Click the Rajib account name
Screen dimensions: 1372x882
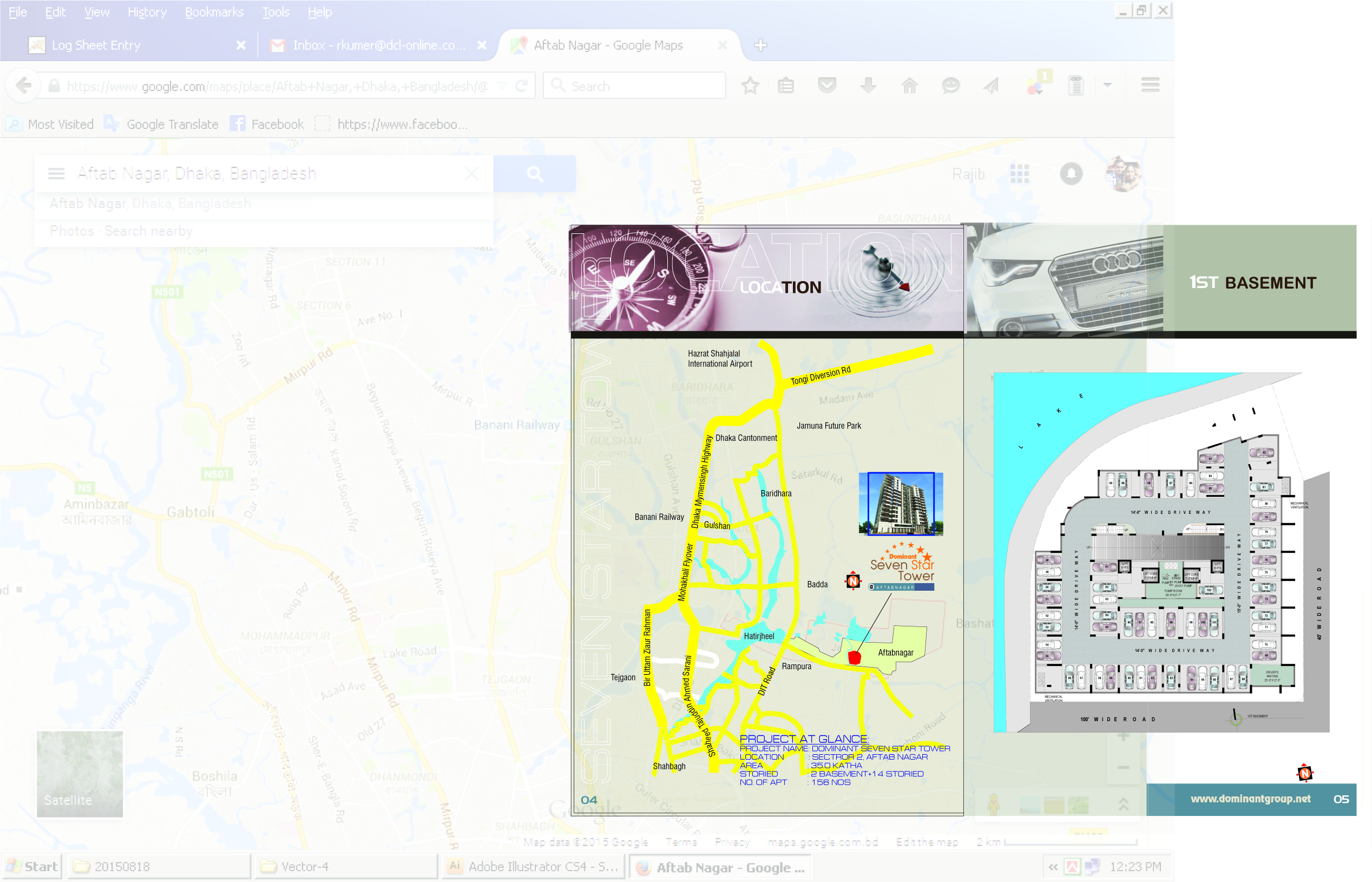[968, 174]
